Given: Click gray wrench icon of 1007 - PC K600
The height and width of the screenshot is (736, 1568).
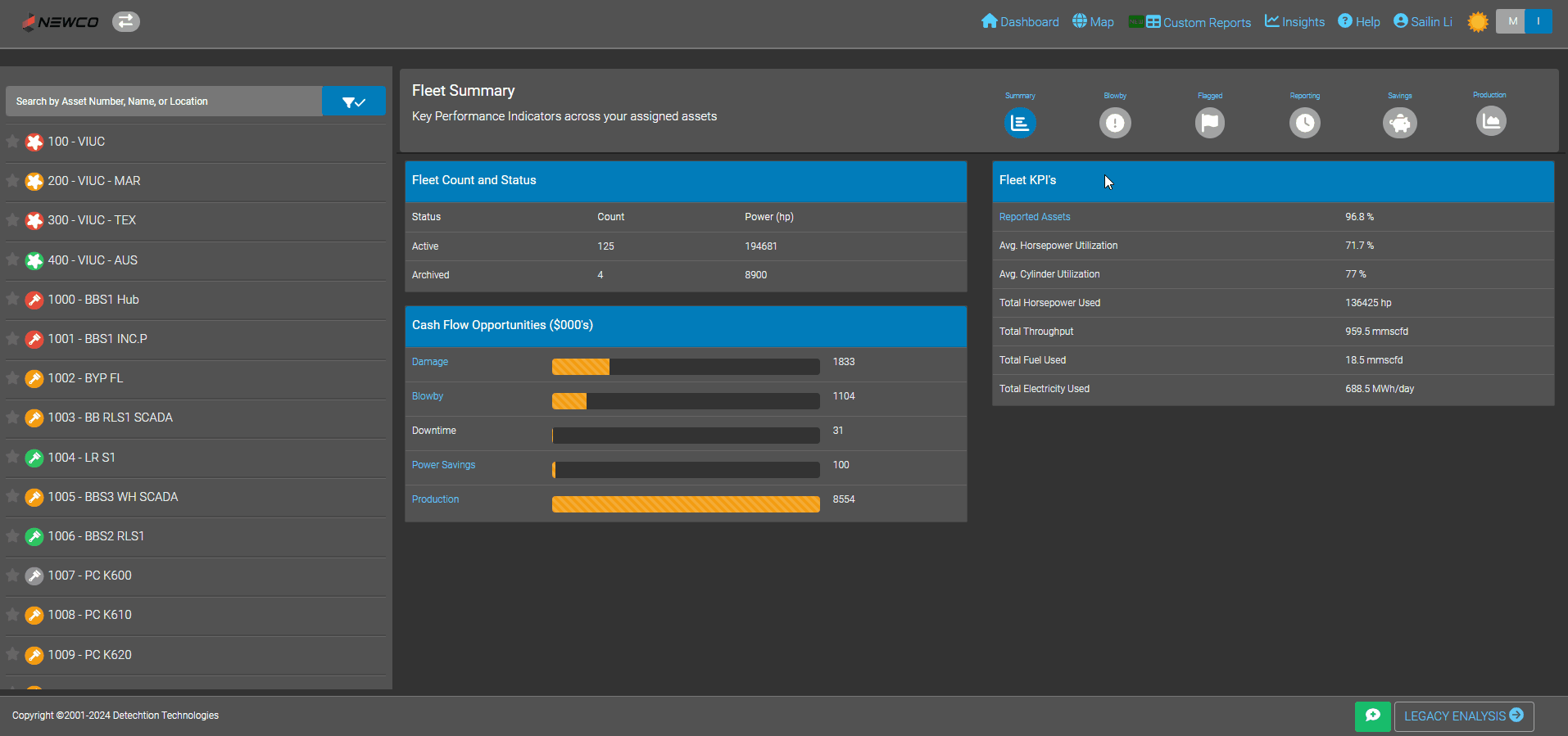Looking at the screenshot, I should 34,576.
